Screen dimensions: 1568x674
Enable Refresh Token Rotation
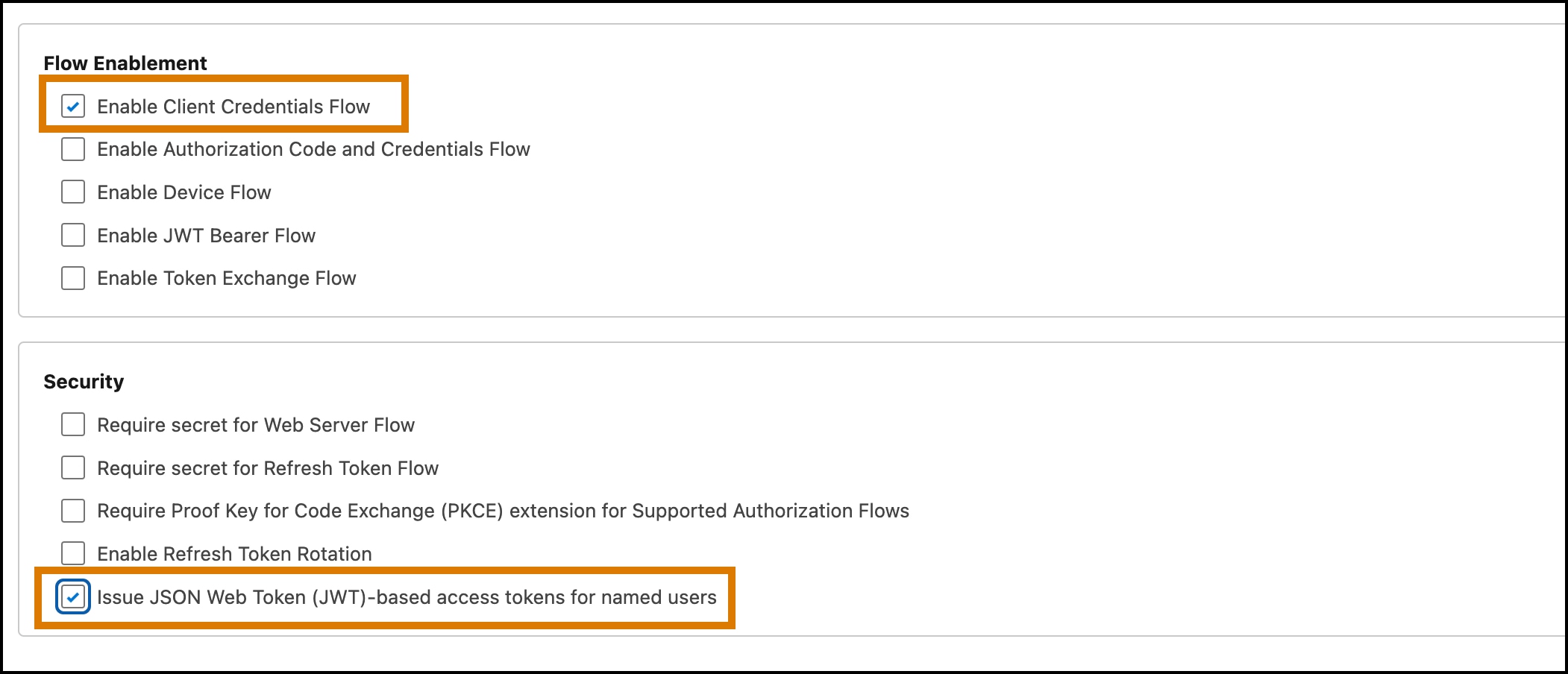coord(72,553)
